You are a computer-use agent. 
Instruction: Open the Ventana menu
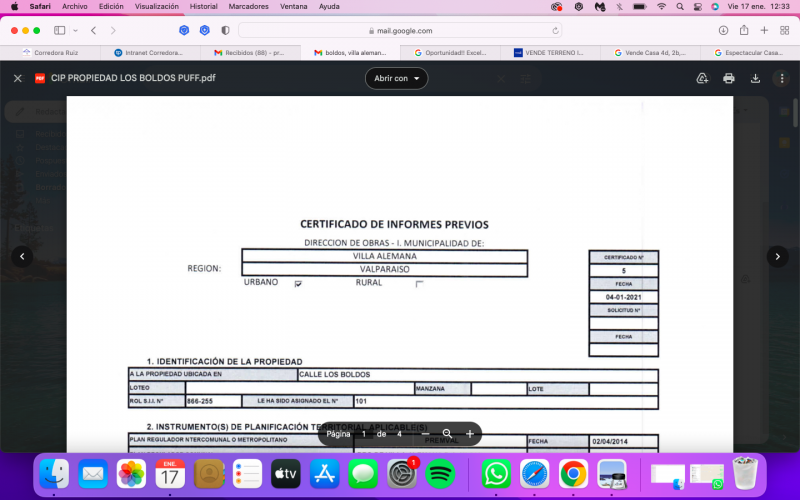point(293,7)
